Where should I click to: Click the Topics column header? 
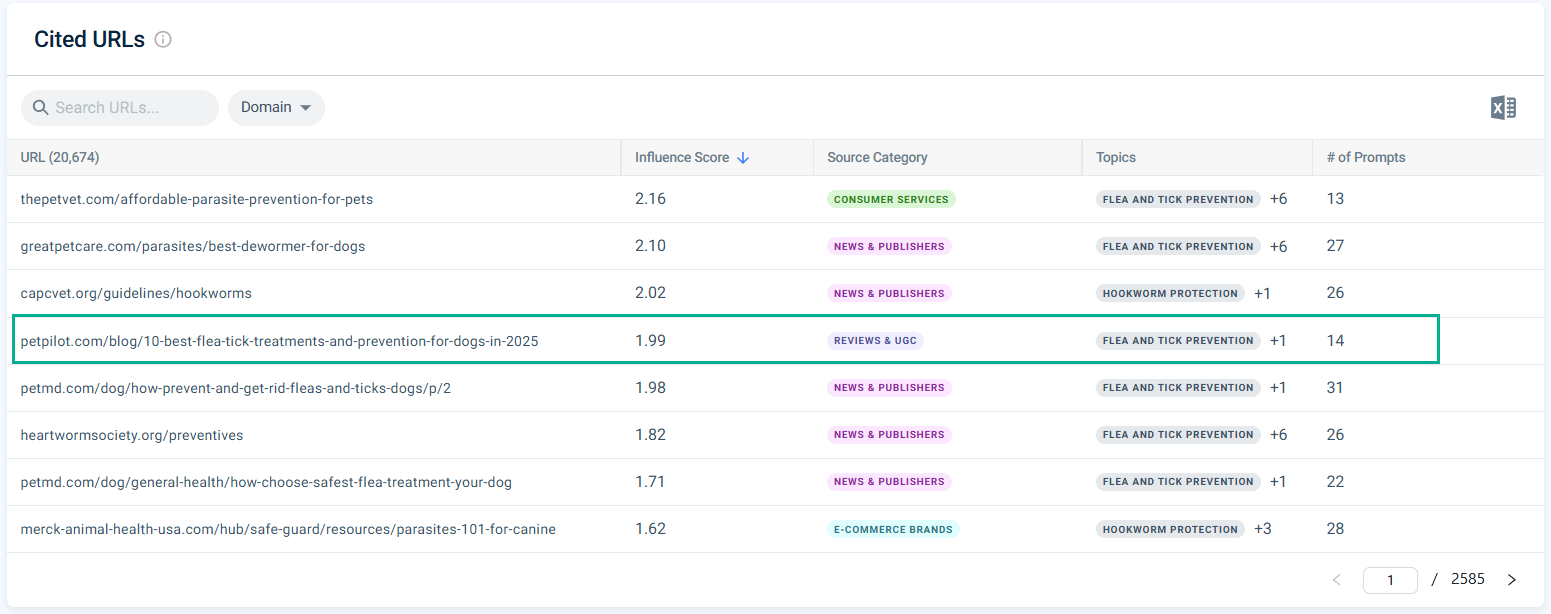1116,157
